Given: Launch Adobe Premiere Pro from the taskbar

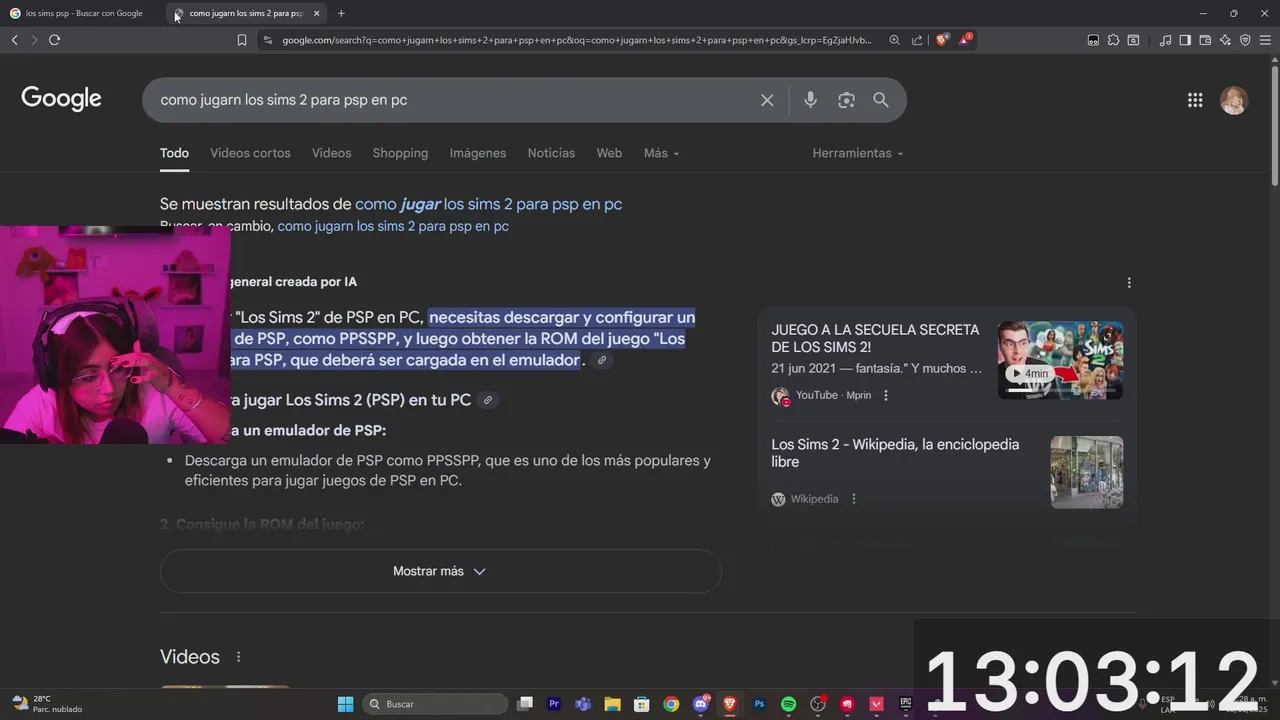Looking at the screenshot, I should coord(554,704).
